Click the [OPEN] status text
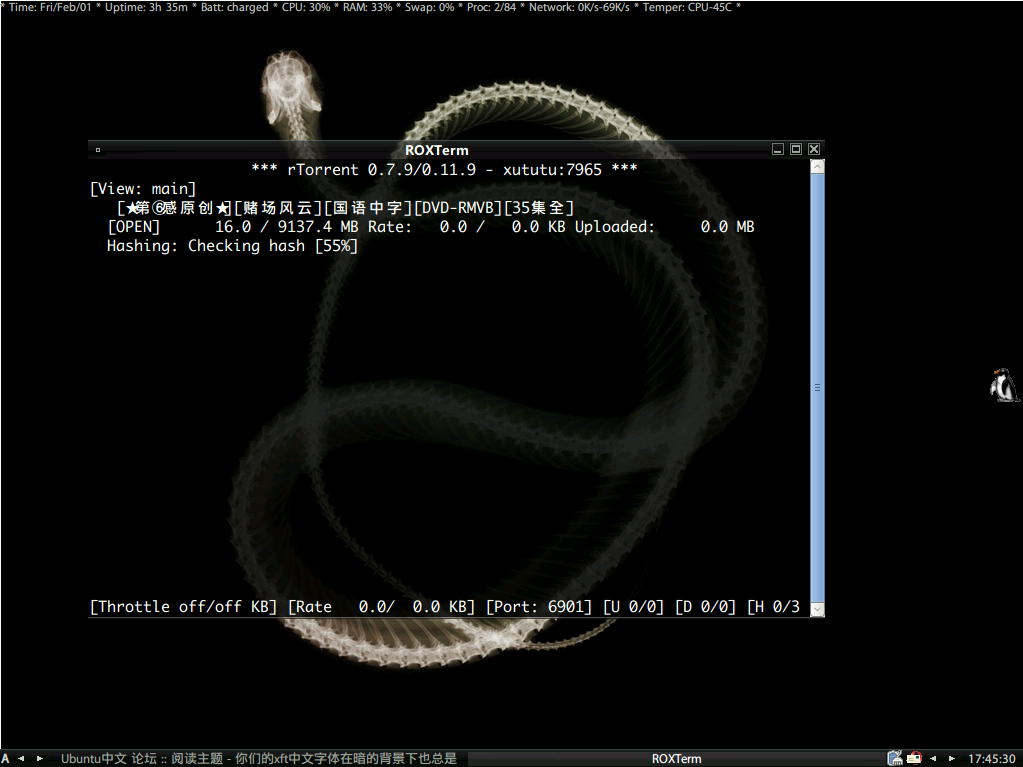1023x767 pixels. (133, 227)
